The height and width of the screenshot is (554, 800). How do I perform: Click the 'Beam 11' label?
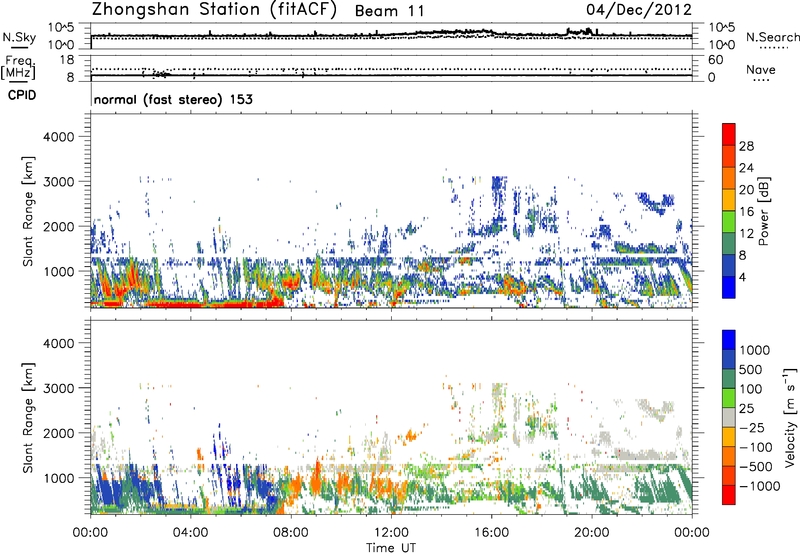[x=389, y=11]
